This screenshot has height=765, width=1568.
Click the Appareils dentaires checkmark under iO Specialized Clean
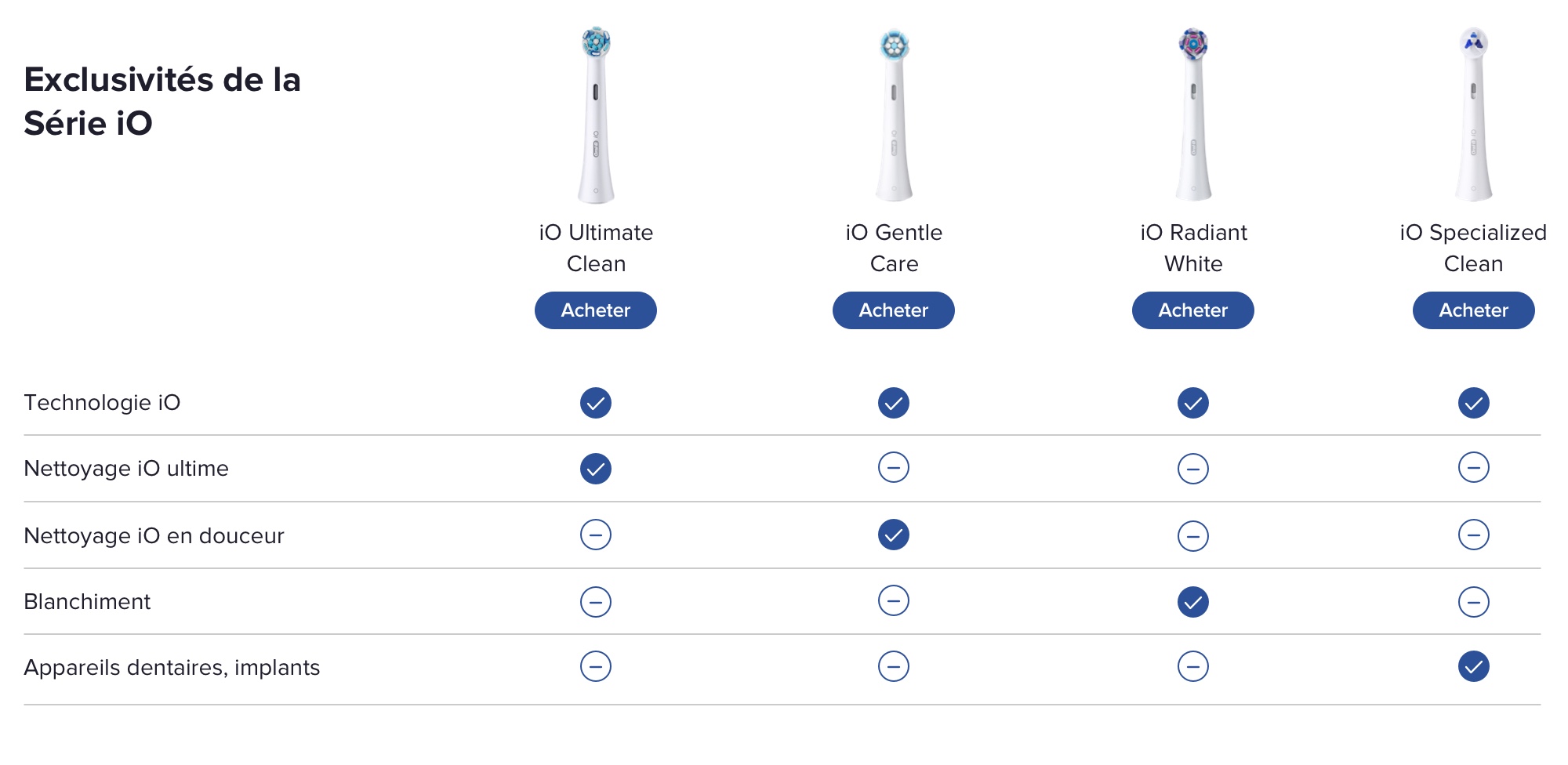pyautogui.click(x=1474, y=667)
